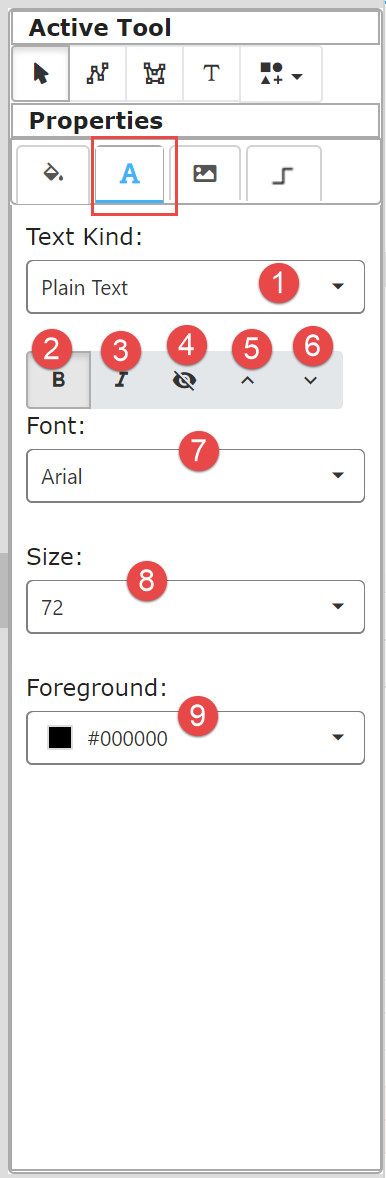The width and height of the screenshot is (386, 1178).
Task: Switch to the text properties tab
Action: pyautogui.click(x=130, y=174)
